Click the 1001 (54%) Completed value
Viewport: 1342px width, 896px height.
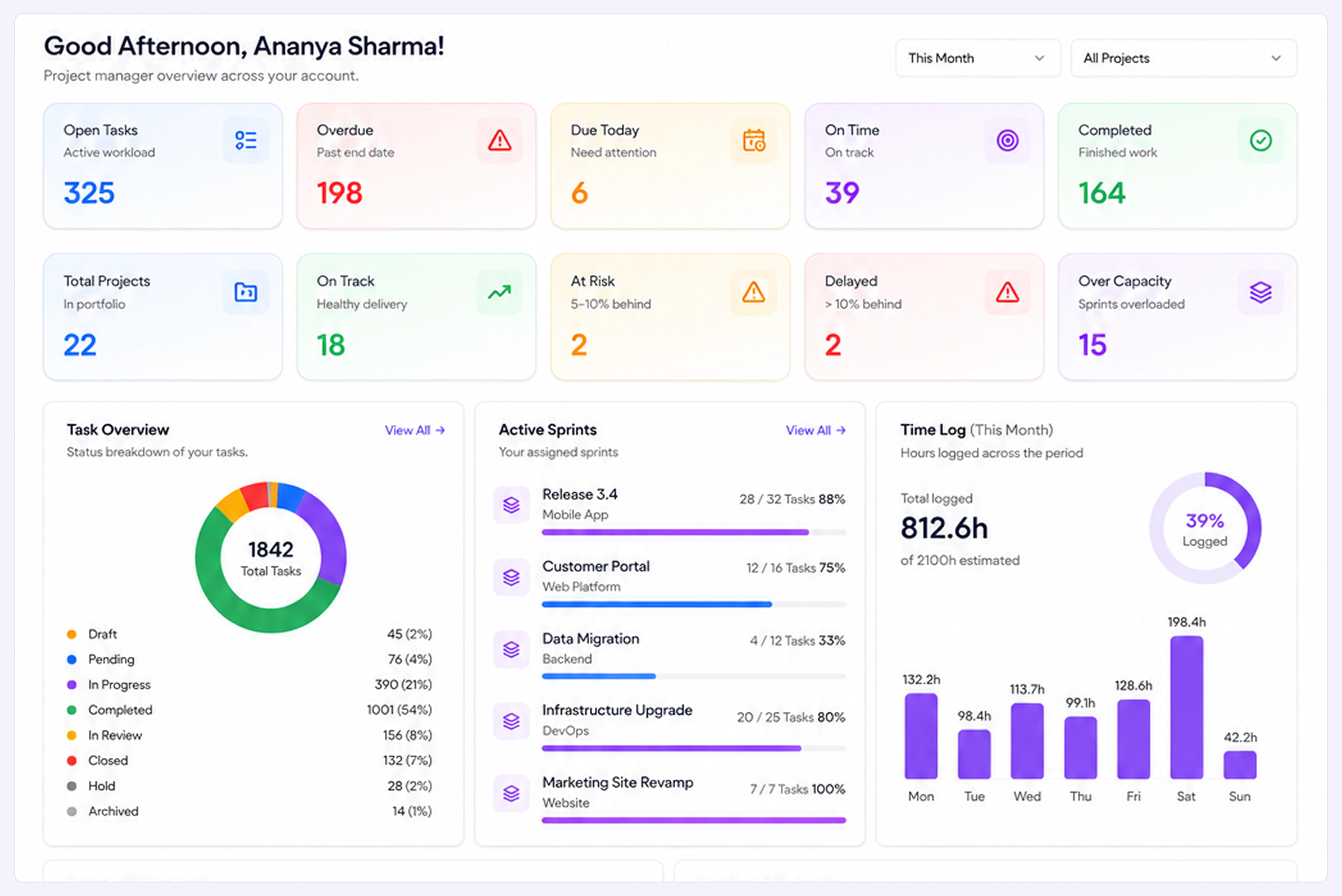(x=399, y=710)
